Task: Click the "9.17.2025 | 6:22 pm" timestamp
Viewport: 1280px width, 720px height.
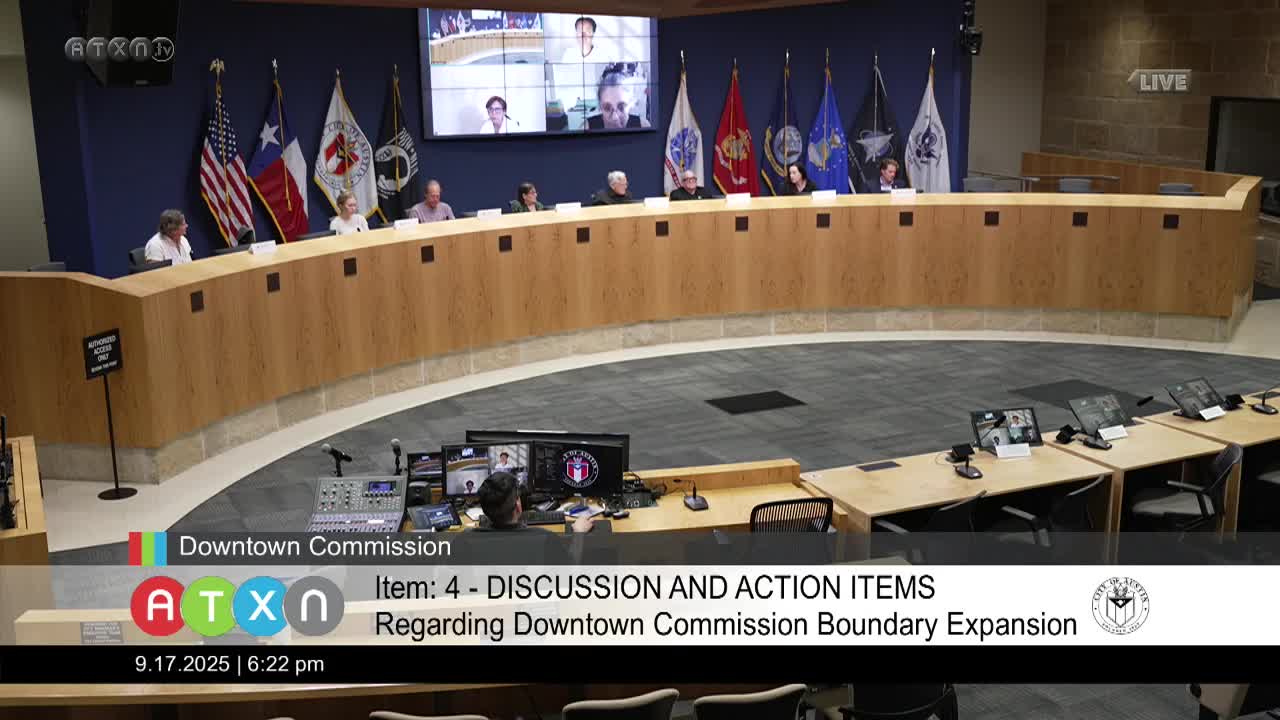Action: (x=230, y=664)
